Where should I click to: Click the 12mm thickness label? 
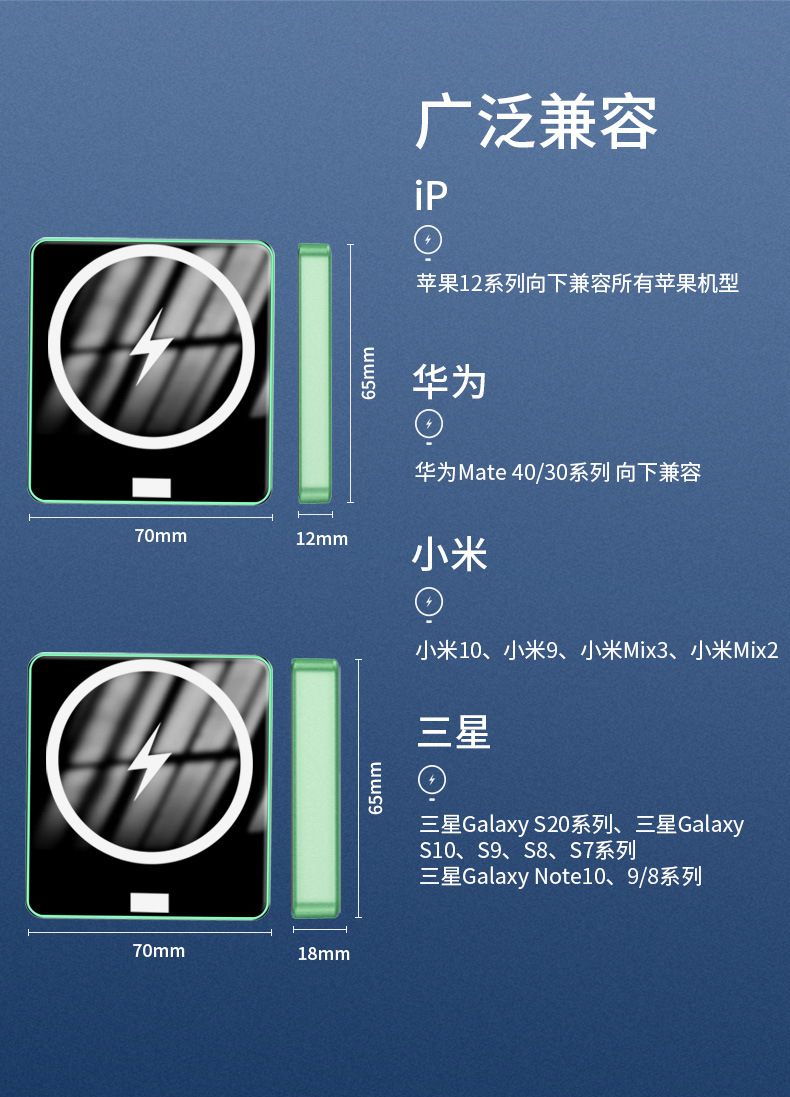click(x=322, y=539)
